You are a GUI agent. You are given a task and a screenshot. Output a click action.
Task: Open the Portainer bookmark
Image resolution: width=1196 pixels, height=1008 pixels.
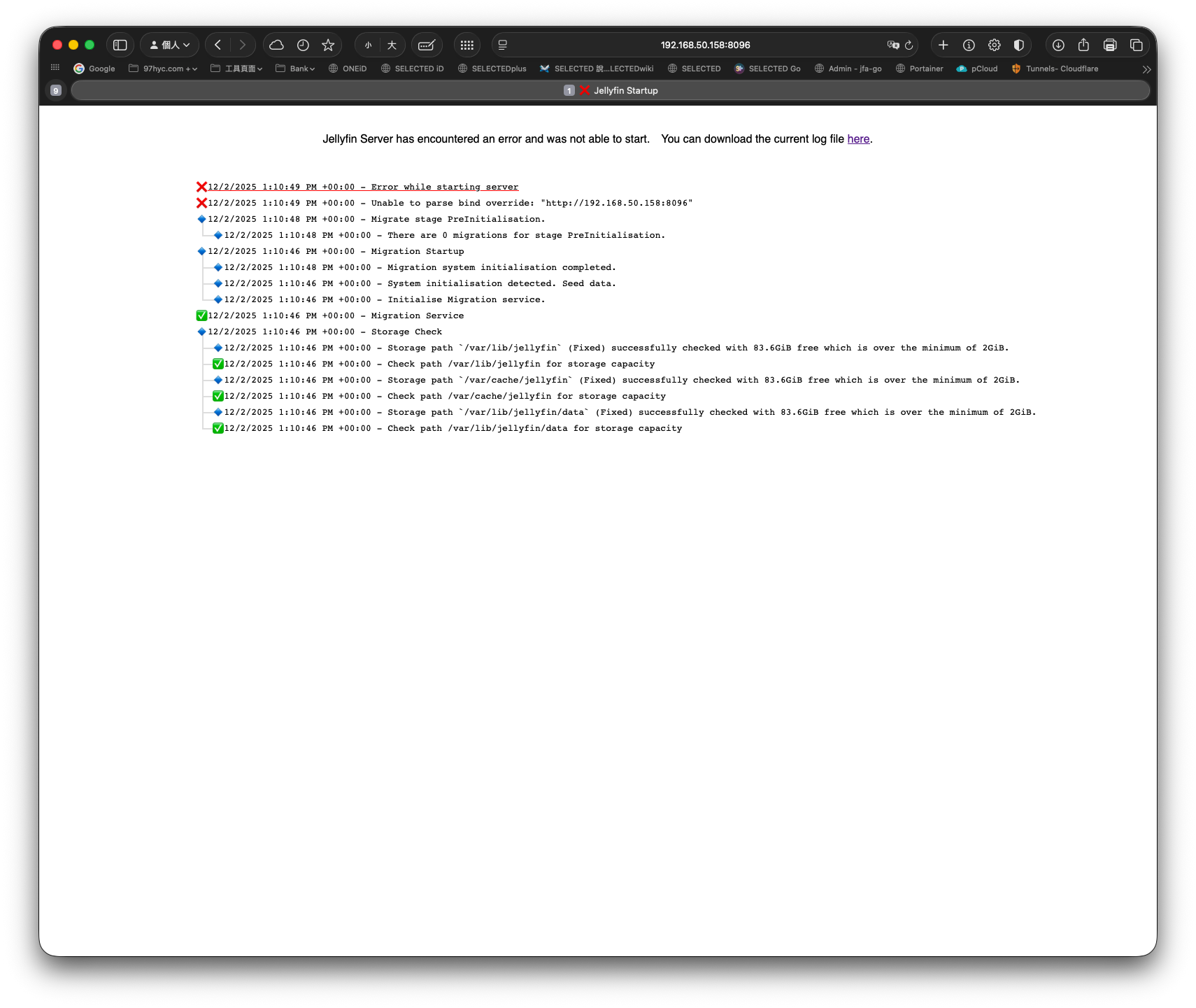click(920, 69)
